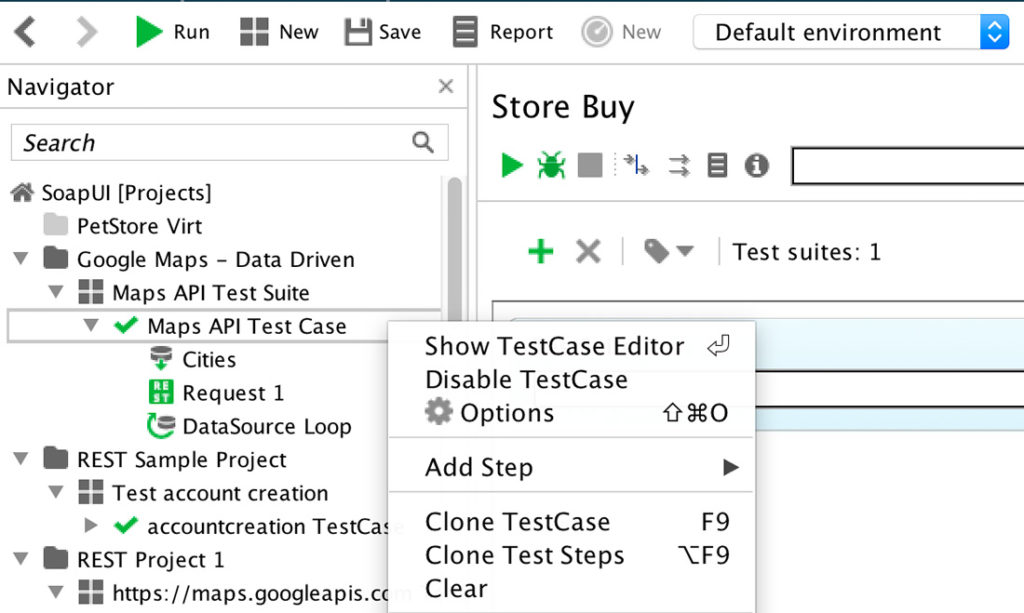Open the Report toolbar item
Screen dimensions: 1024x613
click(503, 31)
